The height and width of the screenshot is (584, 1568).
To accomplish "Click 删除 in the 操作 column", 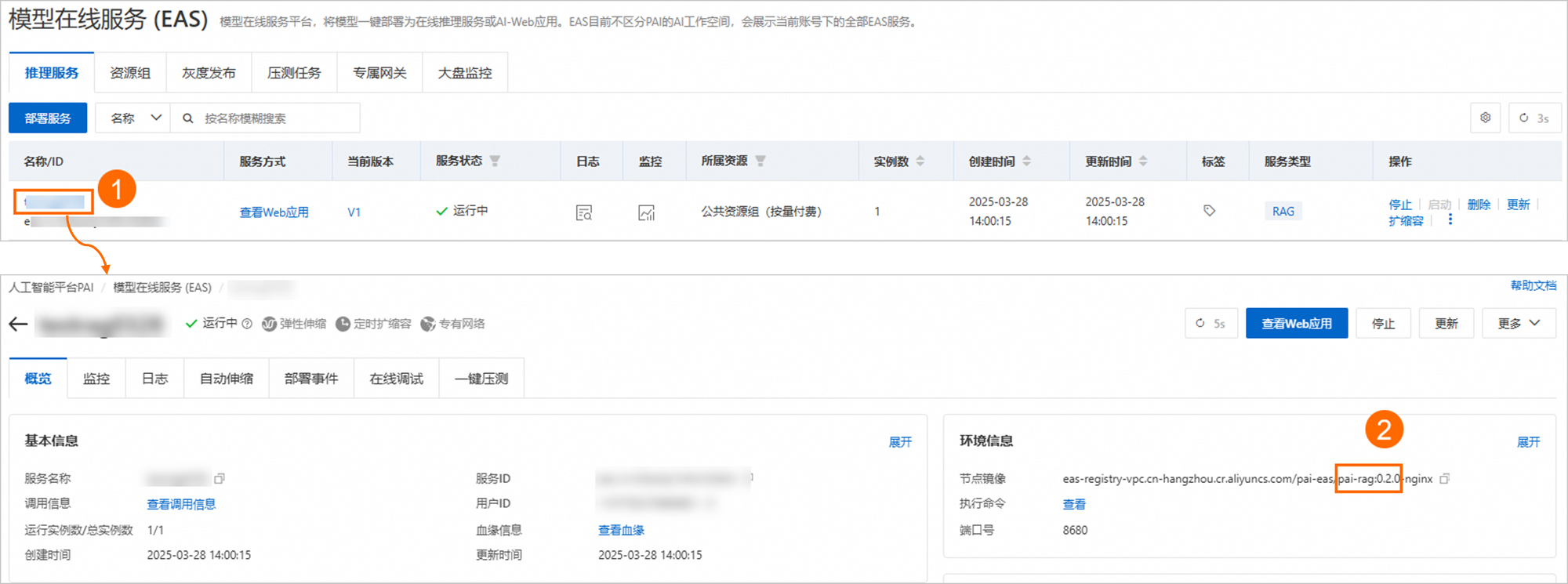I will click(1479, 205).
